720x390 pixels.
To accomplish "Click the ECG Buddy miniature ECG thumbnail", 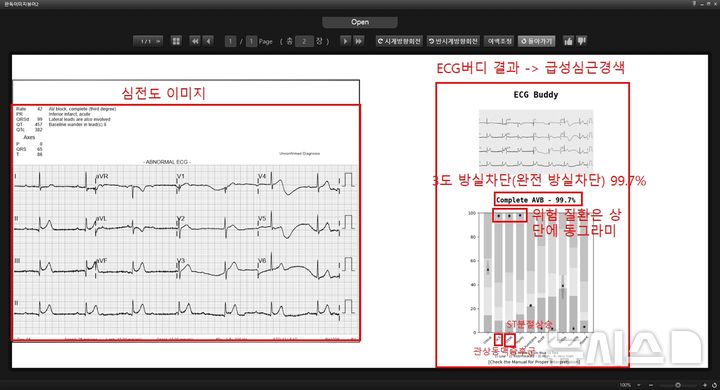I will [x=536, y=140].
